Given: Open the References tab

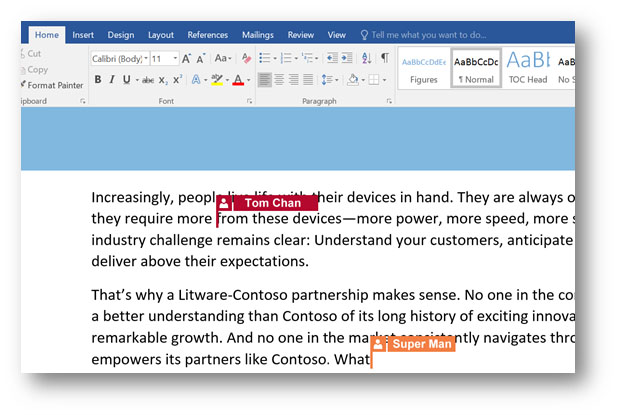Looking at the screenshot, I should click(207, 35).
